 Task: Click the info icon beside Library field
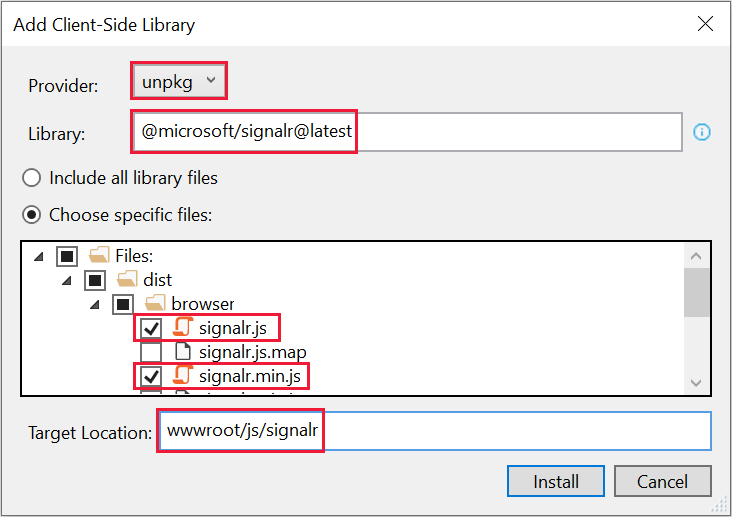[x=702, y=132]
